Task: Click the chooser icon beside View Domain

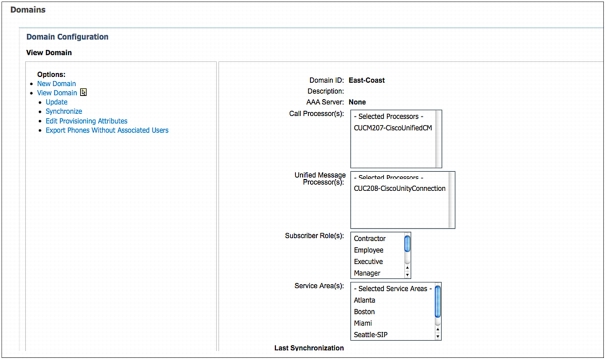Action: 83,92
